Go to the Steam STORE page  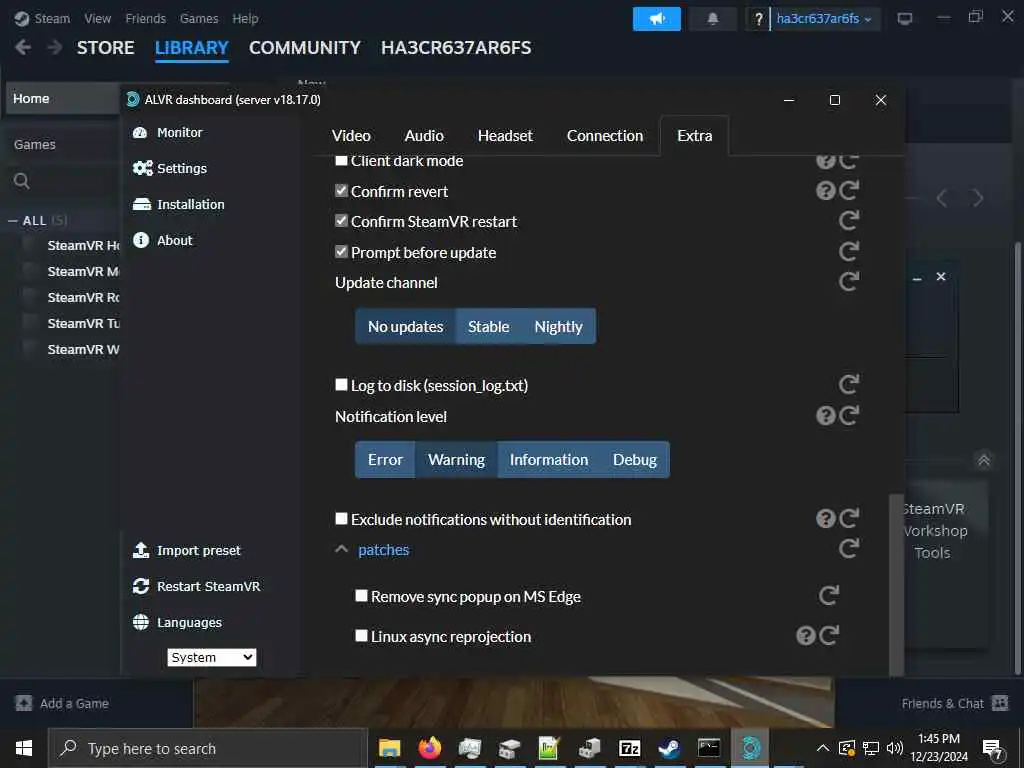point(105,48)
